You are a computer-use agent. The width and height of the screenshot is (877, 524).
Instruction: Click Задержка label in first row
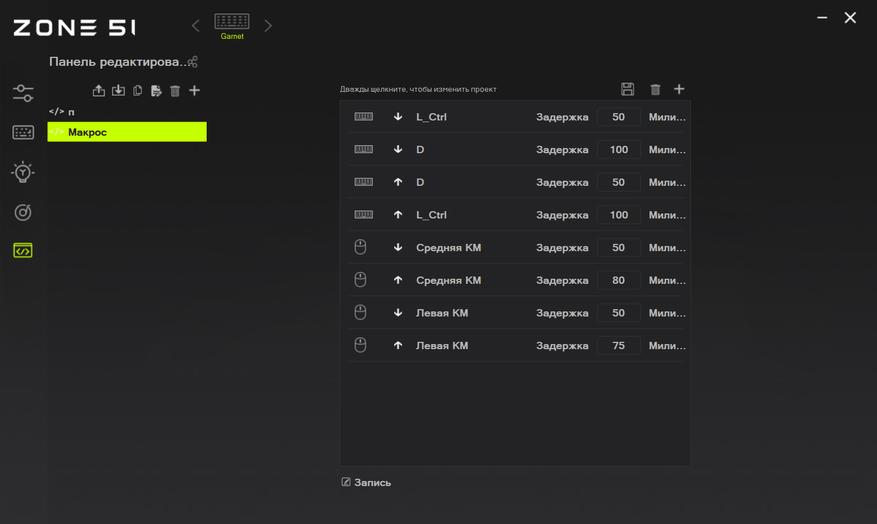click(x=562, y=117)
